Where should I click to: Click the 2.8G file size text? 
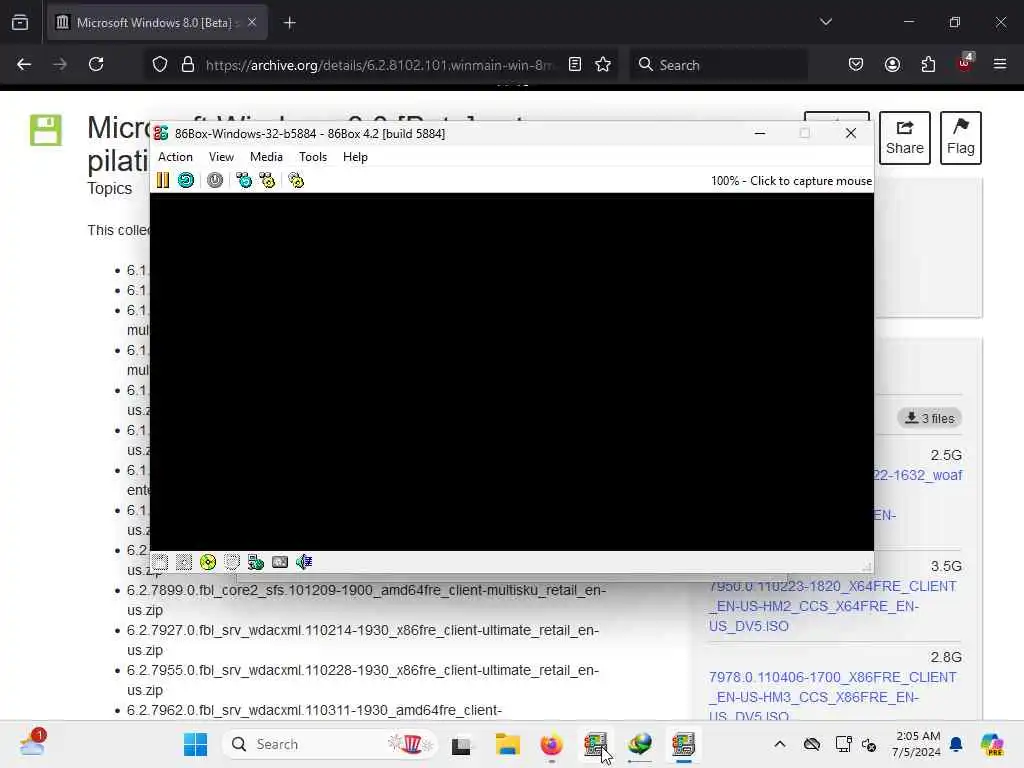(x=946, y=657)
